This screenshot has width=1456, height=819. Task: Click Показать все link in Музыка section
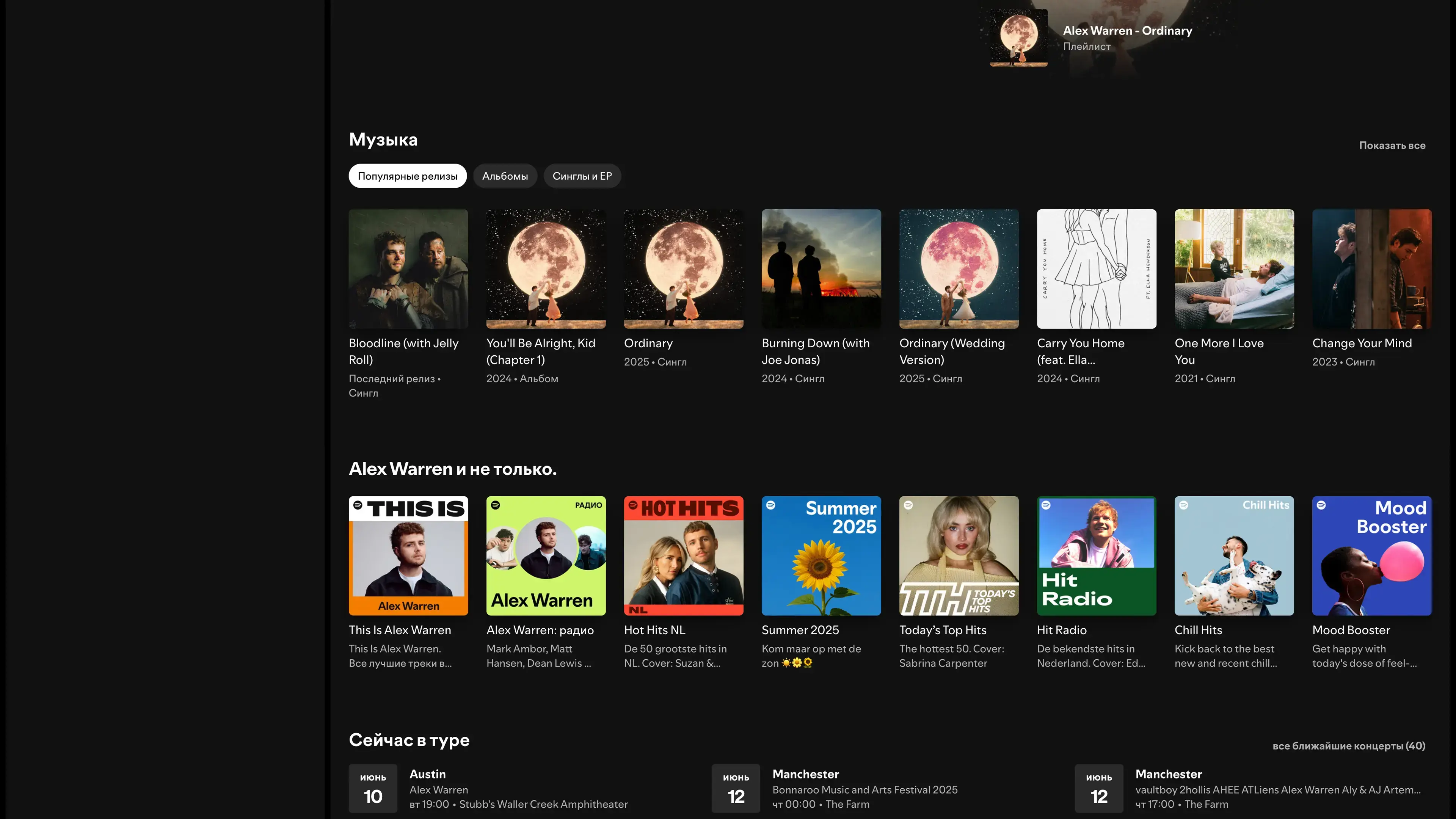[x=1392, y=145]
